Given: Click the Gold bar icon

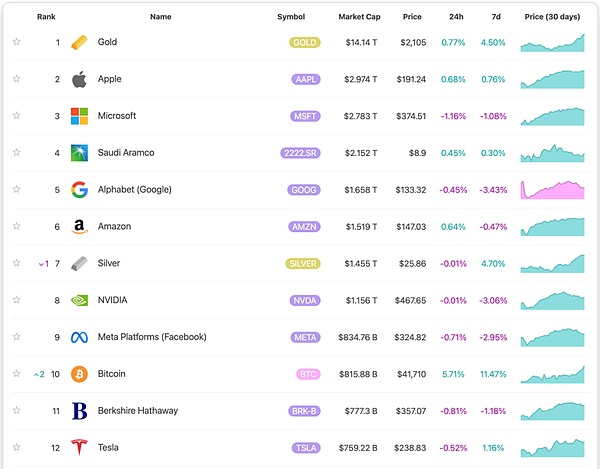Looking at the screenshot, I should click(79, 42).
